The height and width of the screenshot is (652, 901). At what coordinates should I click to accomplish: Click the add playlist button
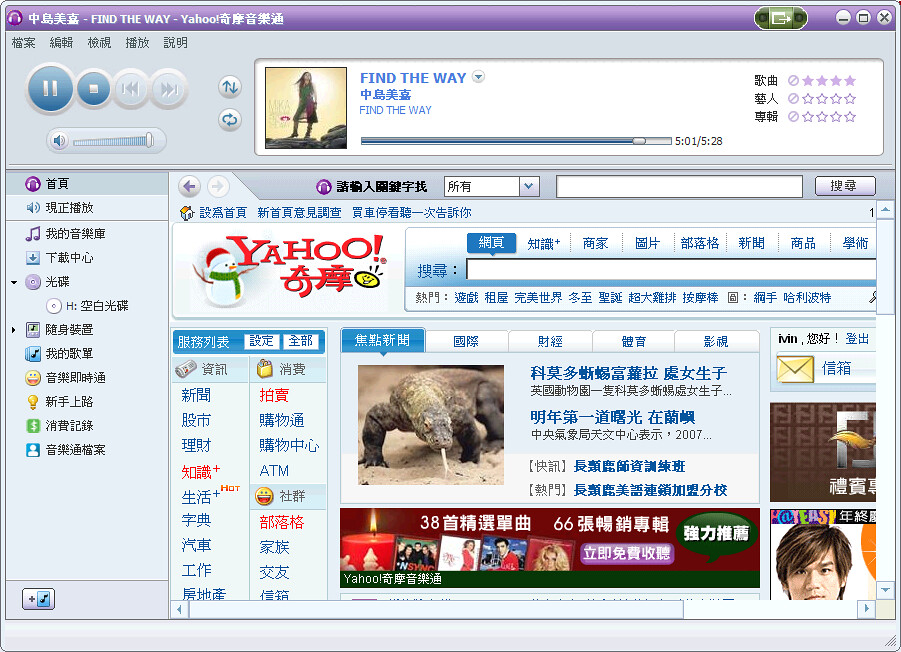(40, 599)
